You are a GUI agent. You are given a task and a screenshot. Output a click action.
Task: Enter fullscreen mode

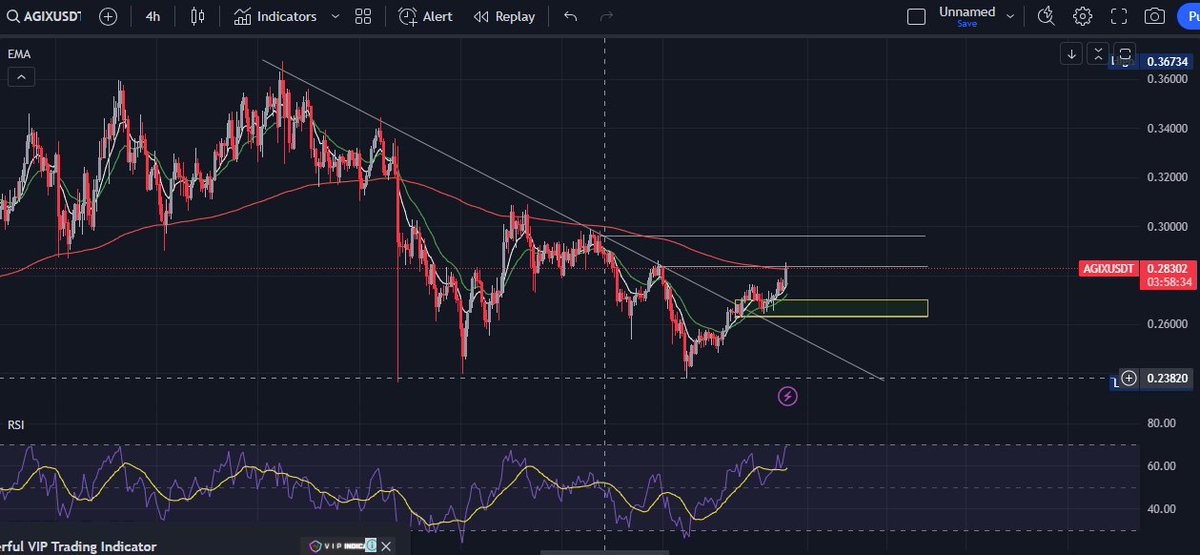(1119, 16)
